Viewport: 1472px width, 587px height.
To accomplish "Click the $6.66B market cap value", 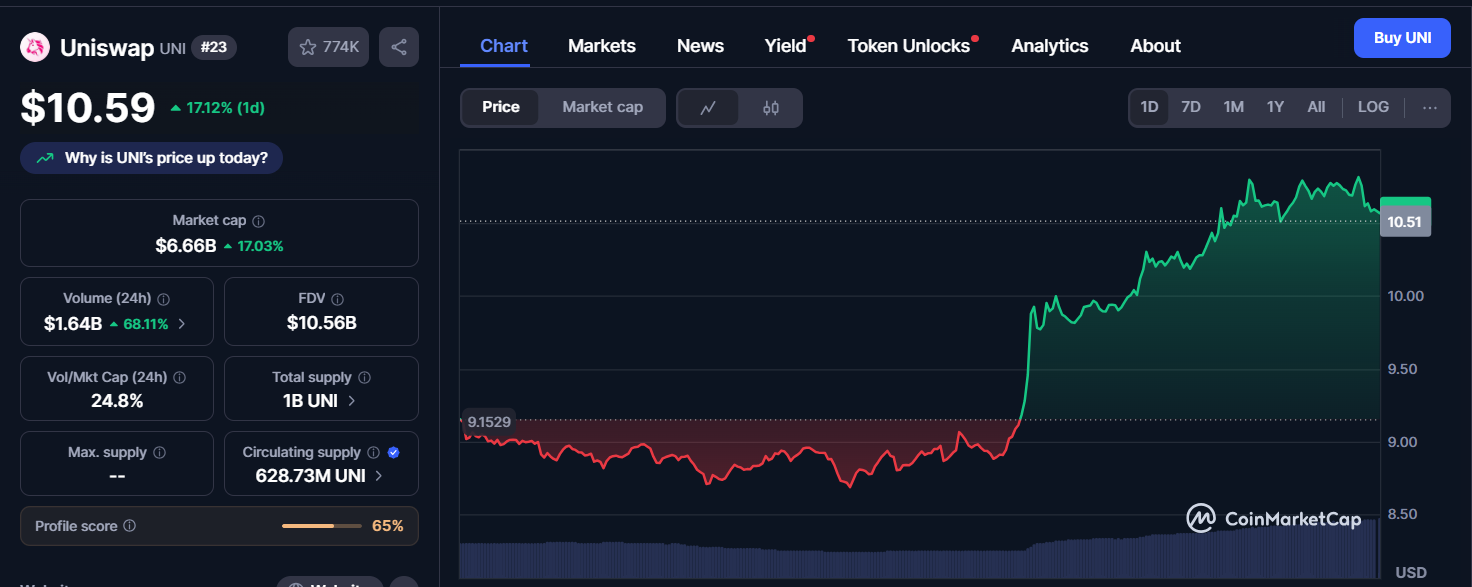I will click(186, 245).
